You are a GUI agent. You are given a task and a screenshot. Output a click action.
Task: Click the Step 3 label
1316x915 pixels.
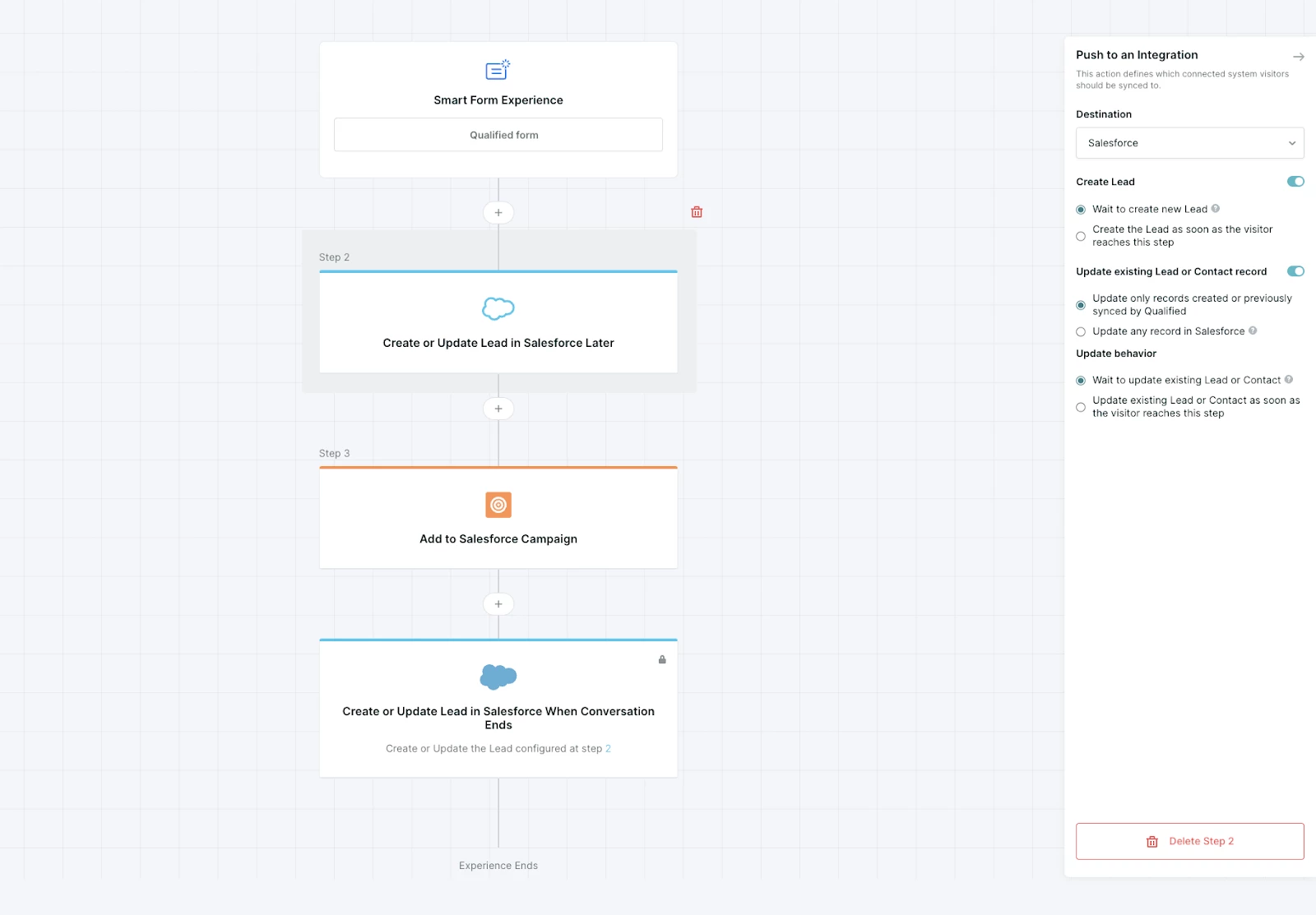[x=334, y=453]
